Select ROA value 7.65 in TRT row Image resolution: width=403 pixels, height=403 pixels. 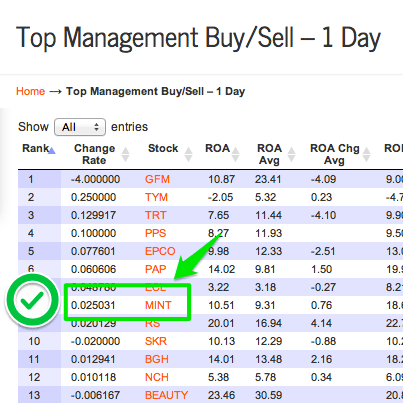(218, 215)
